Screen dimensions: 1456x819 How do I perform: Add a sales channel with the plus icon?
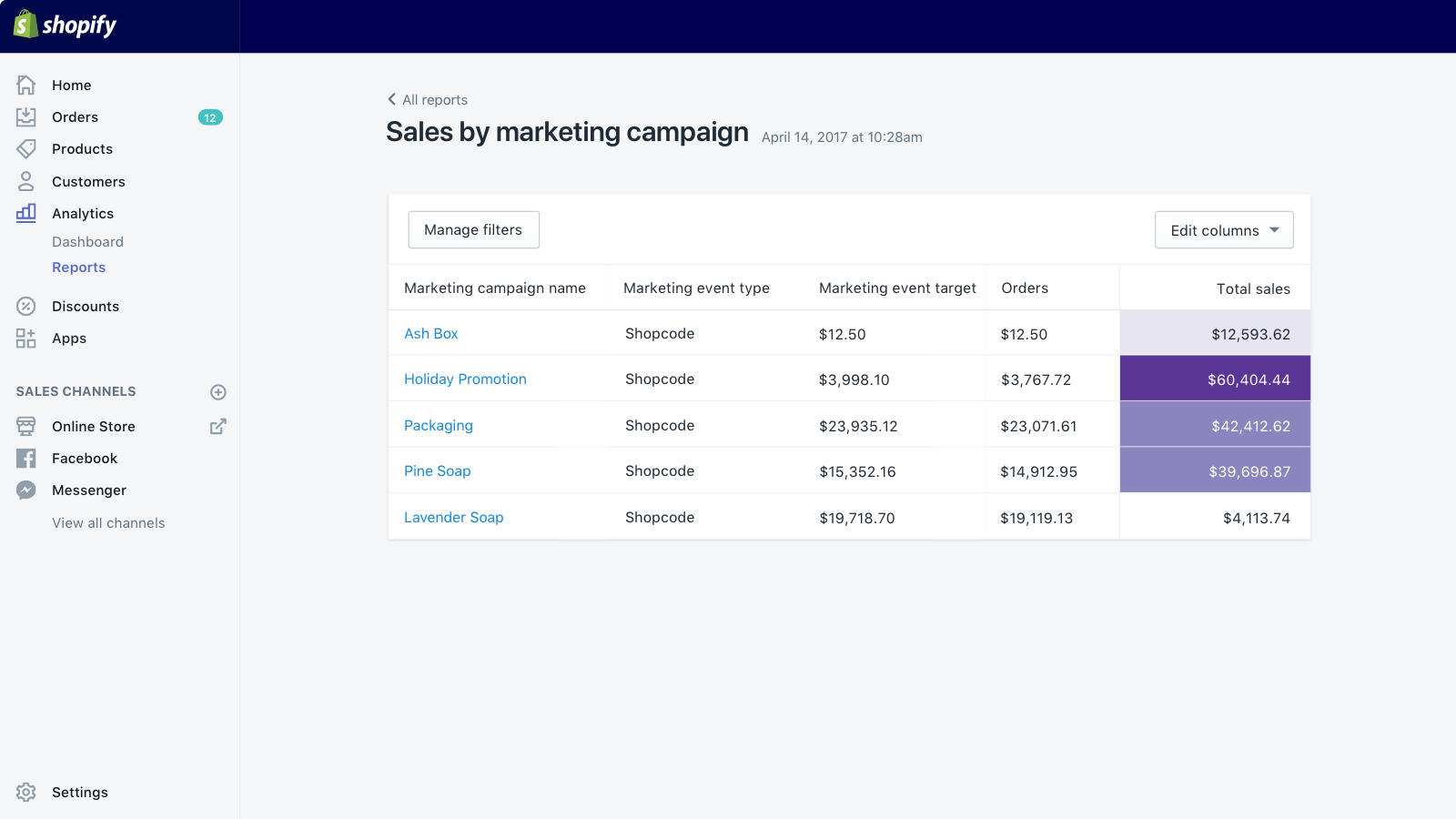[217, 391]
